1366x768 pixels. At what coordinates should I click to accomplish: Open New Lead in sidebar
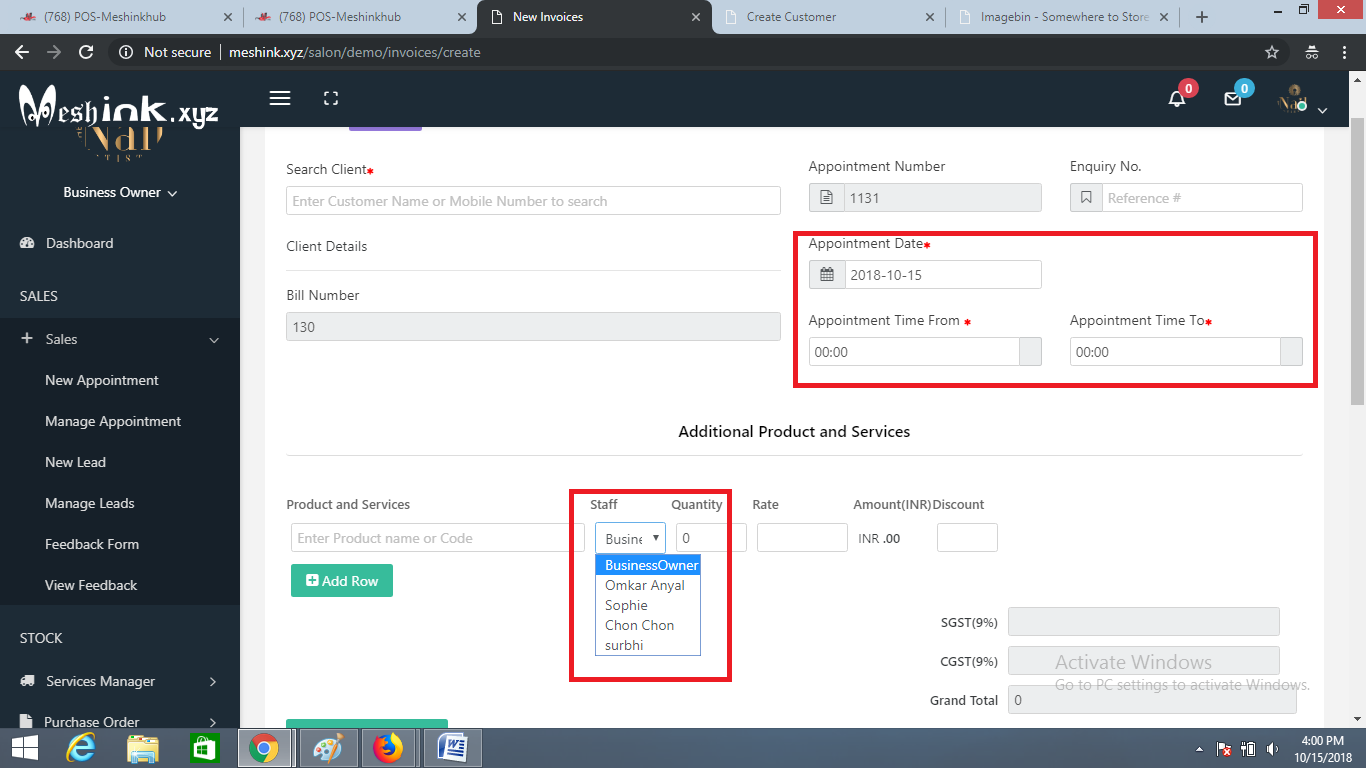point(75,462)
